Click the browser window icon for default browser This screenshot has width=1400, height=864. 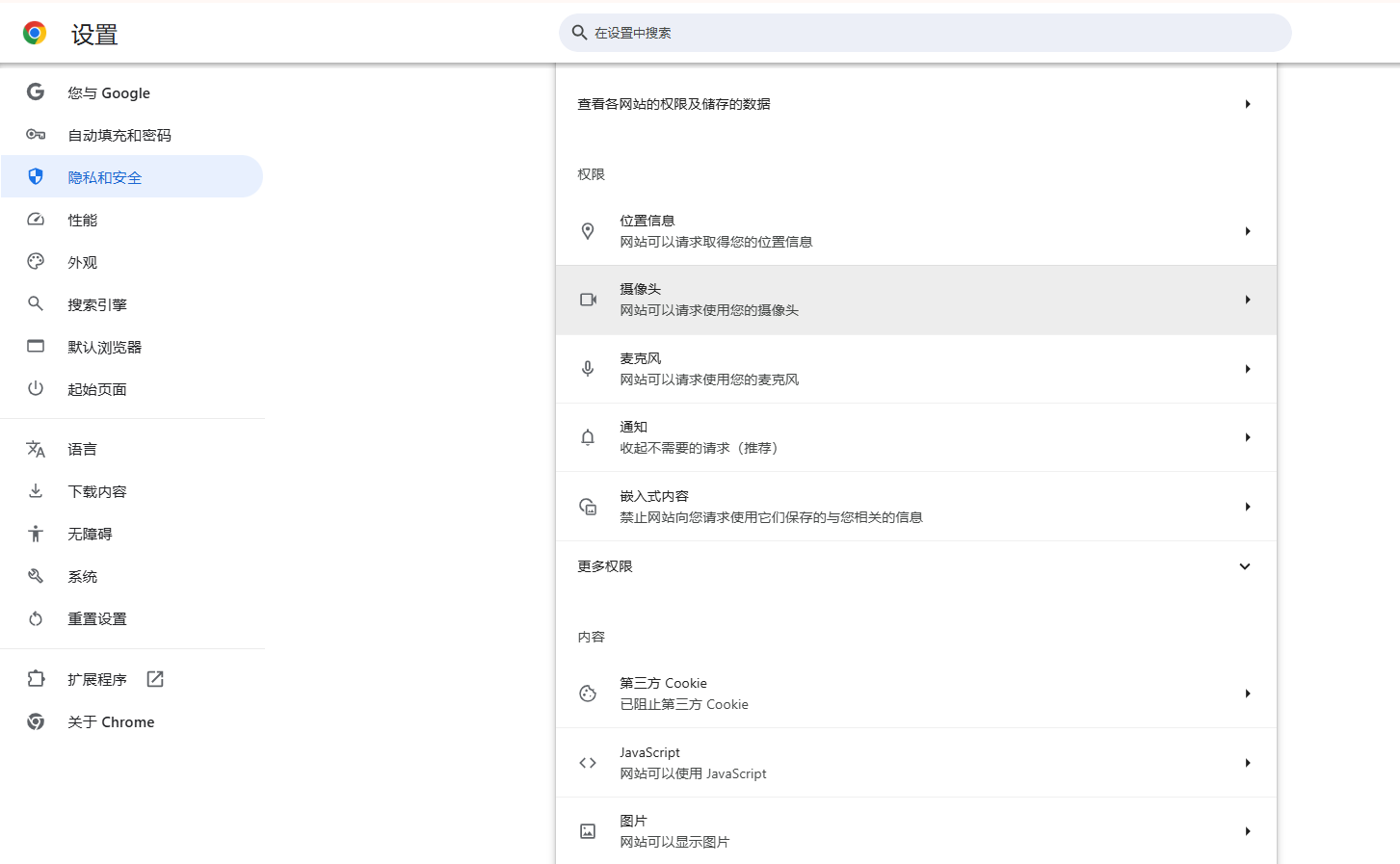click(x=36, y=346)
